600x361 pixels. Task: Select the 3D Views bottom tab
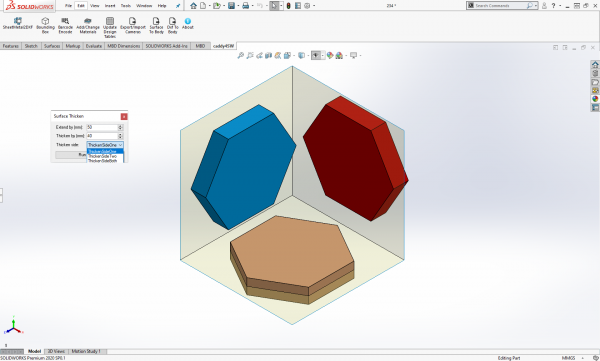click(56, 351)
